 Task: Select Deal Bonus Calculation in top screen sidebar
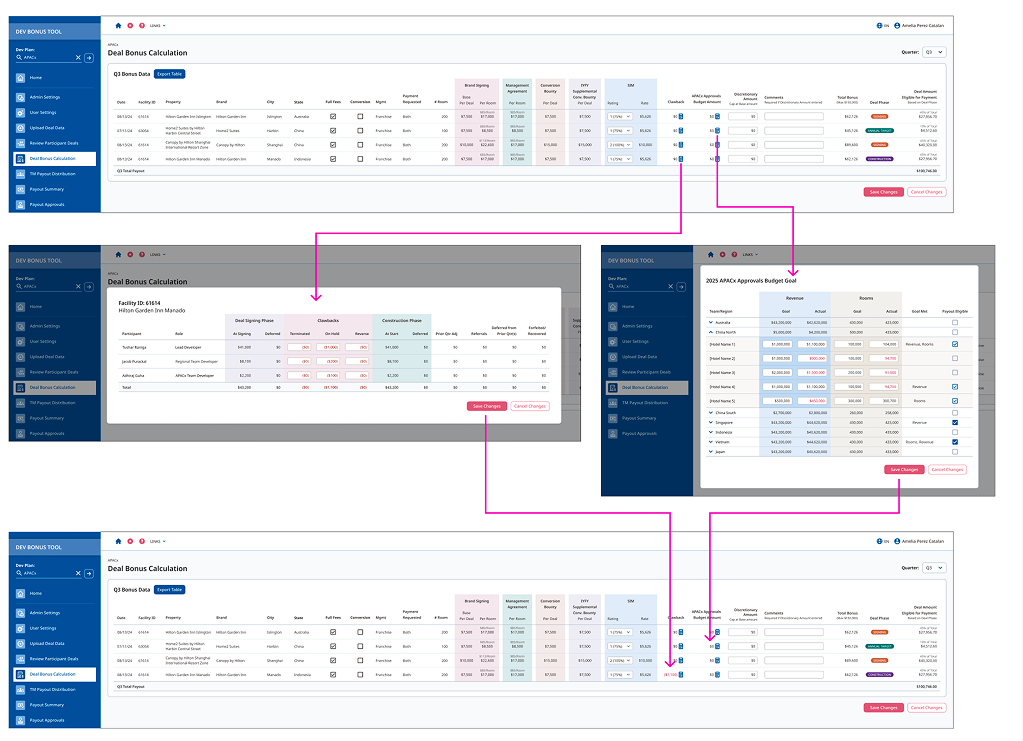(x=54, y=159)
